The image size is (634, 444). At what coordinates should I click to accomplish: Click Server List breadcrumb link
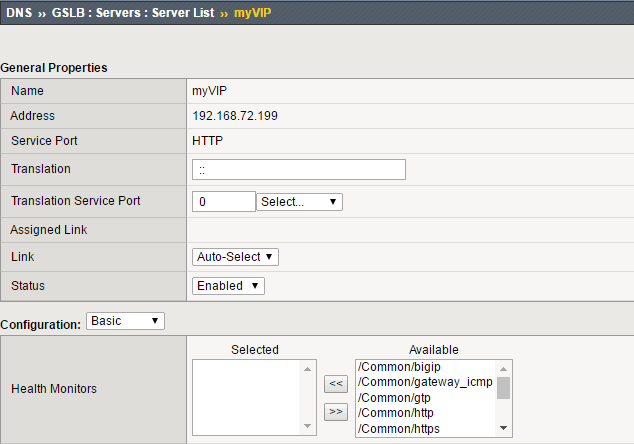click(x=179, y=15)
